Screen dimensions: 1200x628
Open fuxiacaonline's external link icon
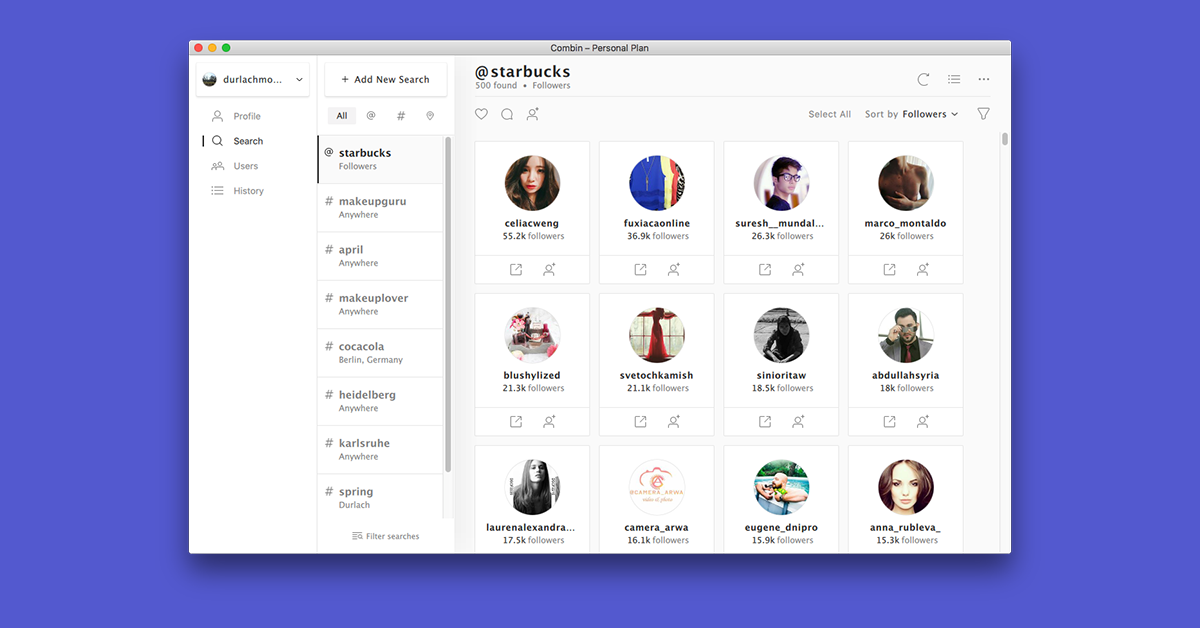pyautogui.click(x=640, y=269)
